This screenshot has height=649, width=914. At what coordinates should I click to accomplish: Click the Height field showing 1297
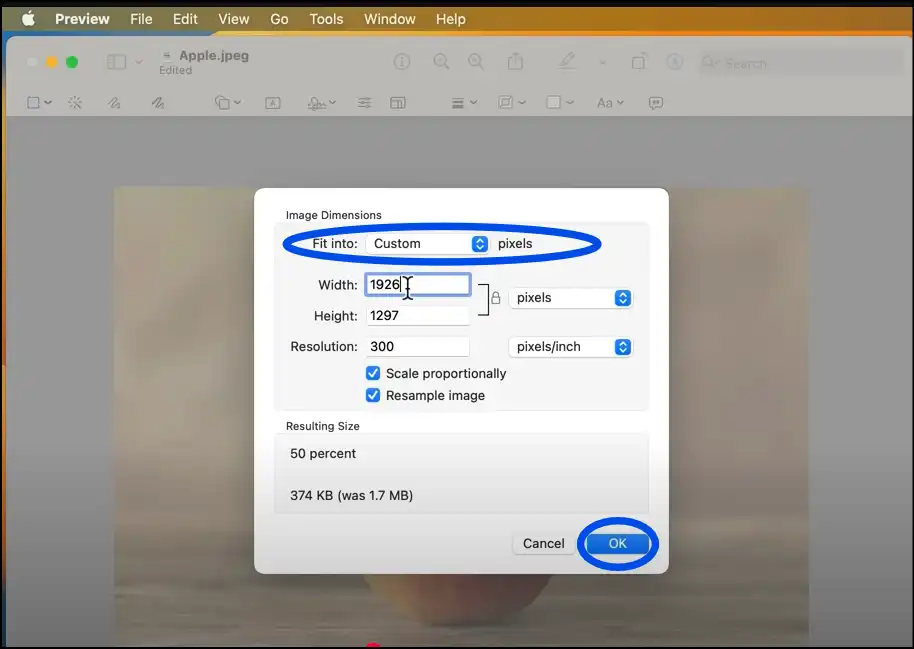tap(418, 315)
